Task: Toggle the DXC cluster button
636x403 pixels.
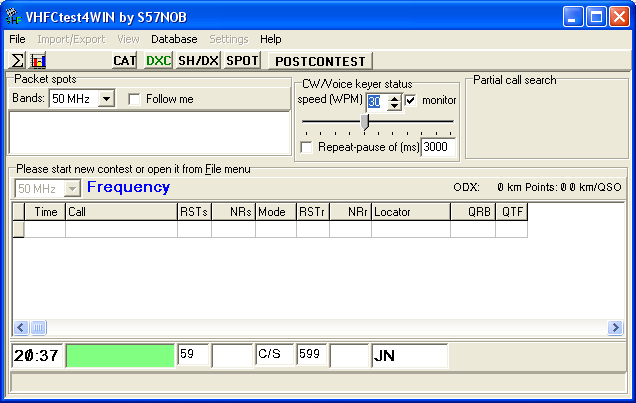Action: tap(158, 61)
